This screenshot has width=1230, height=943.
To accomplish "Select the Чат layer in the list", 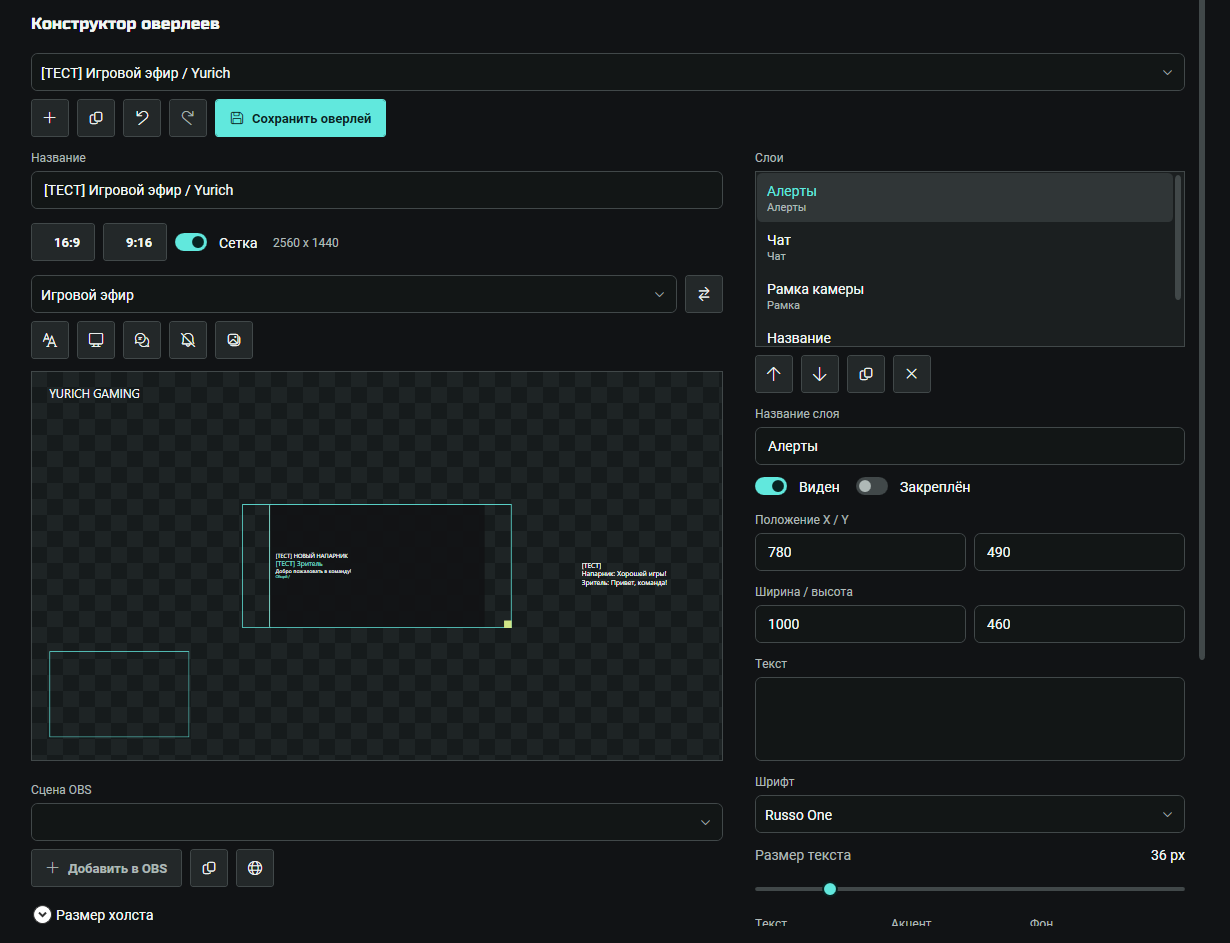I will click(965, 246).
